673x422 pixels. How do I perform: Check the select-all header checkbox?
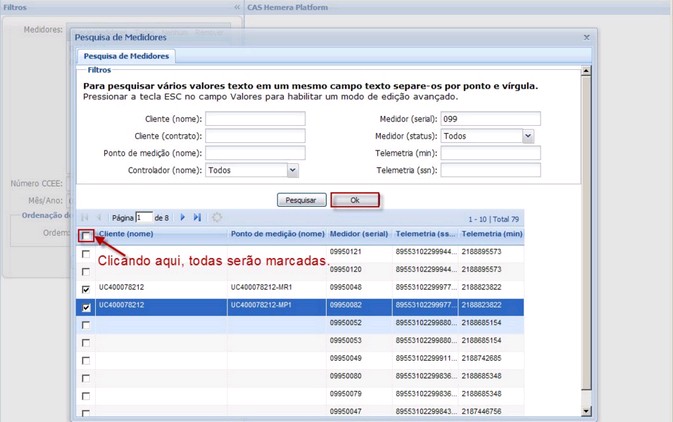87,236
